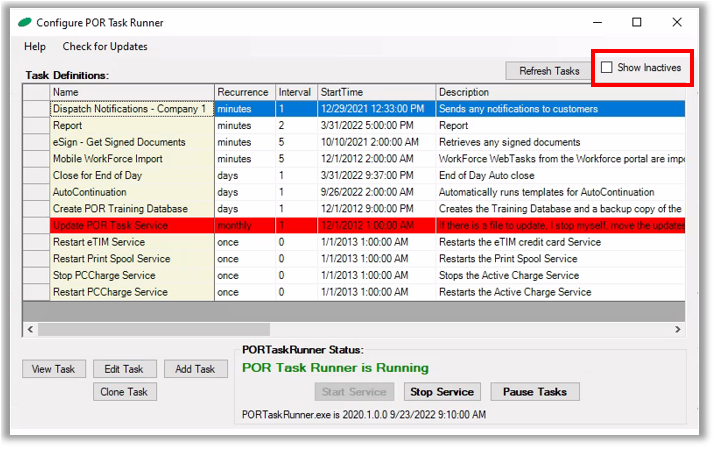Screen dimensions: 725x451
Task: Maximize the Configure POR Task Runner window
Action: [x=637, y=22]
